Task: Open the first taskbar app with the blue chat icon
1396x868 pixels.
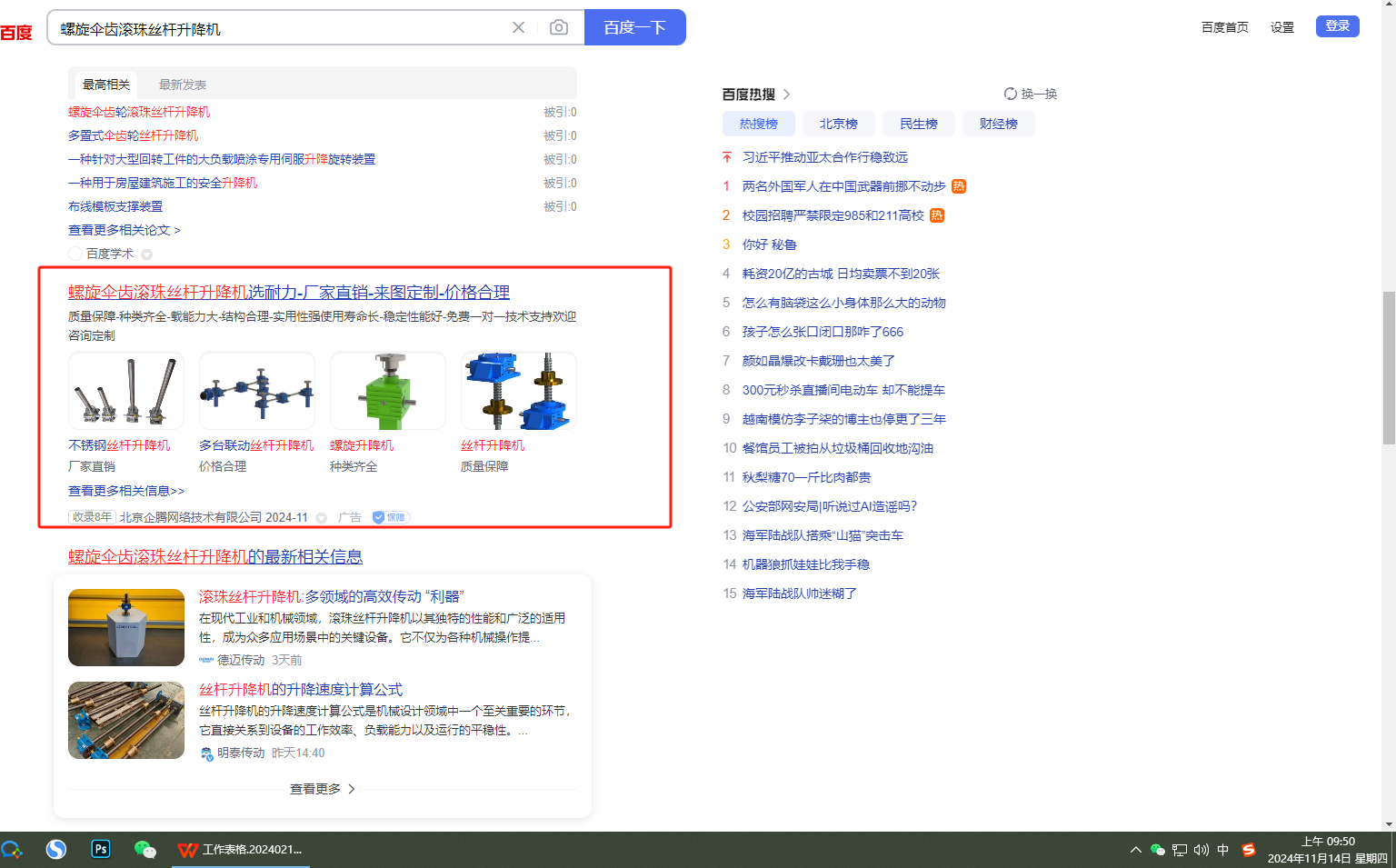Action: tap(11, 850)
